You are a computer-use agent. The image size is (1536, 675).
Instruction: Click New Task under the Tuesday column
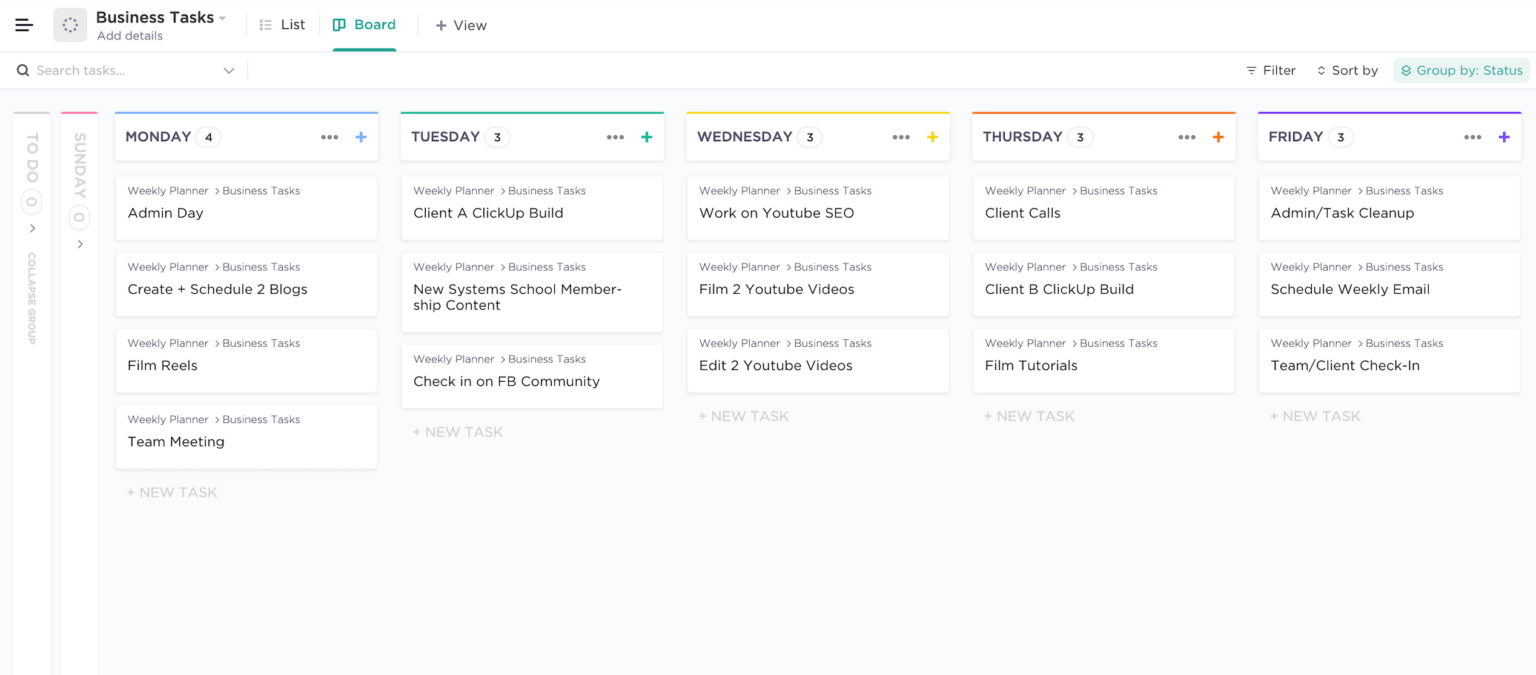coord(458,432)
